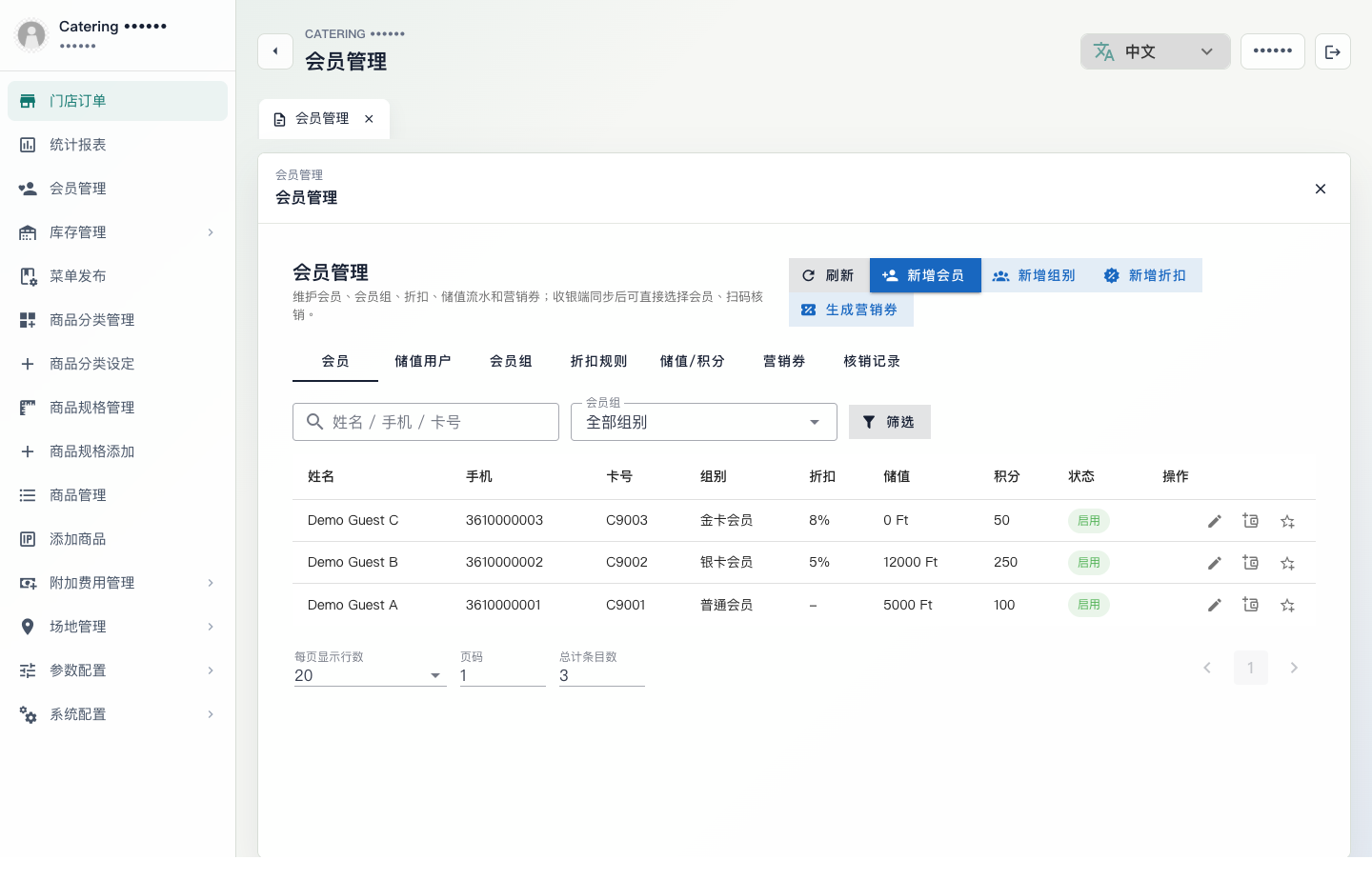Close the 会员管理 panel with X icon
1372x880 pixels.
coord(1321,189)
